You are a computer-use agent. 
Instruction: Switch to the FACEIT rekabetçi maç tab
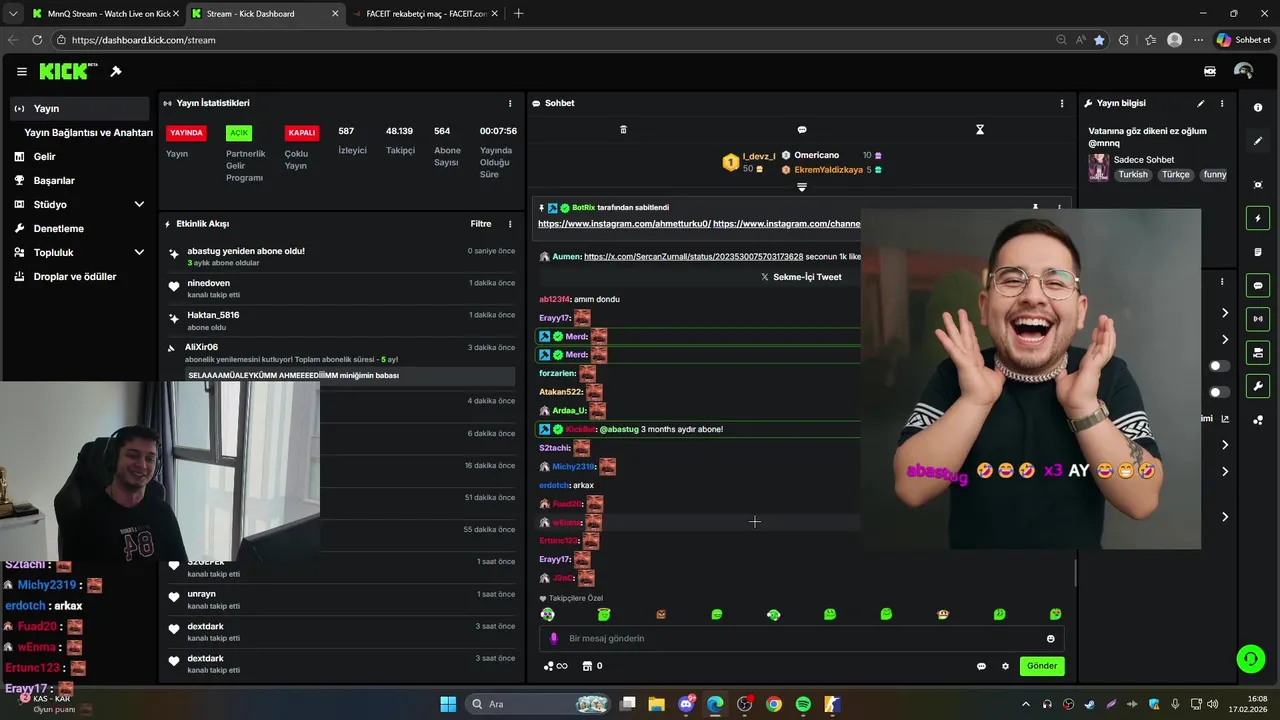point(426,14)
